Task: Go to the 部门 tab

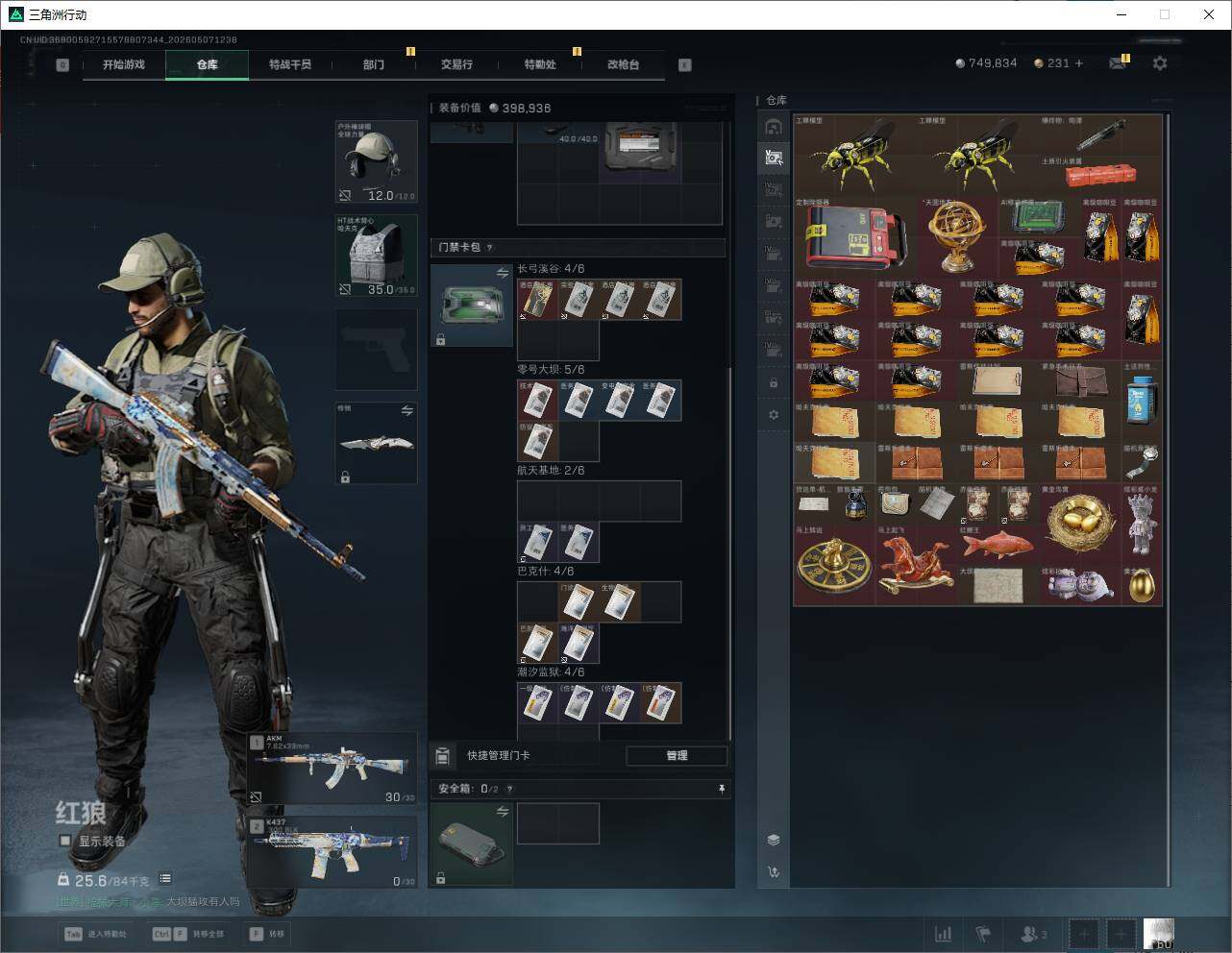Action: [x=374, y=64]
